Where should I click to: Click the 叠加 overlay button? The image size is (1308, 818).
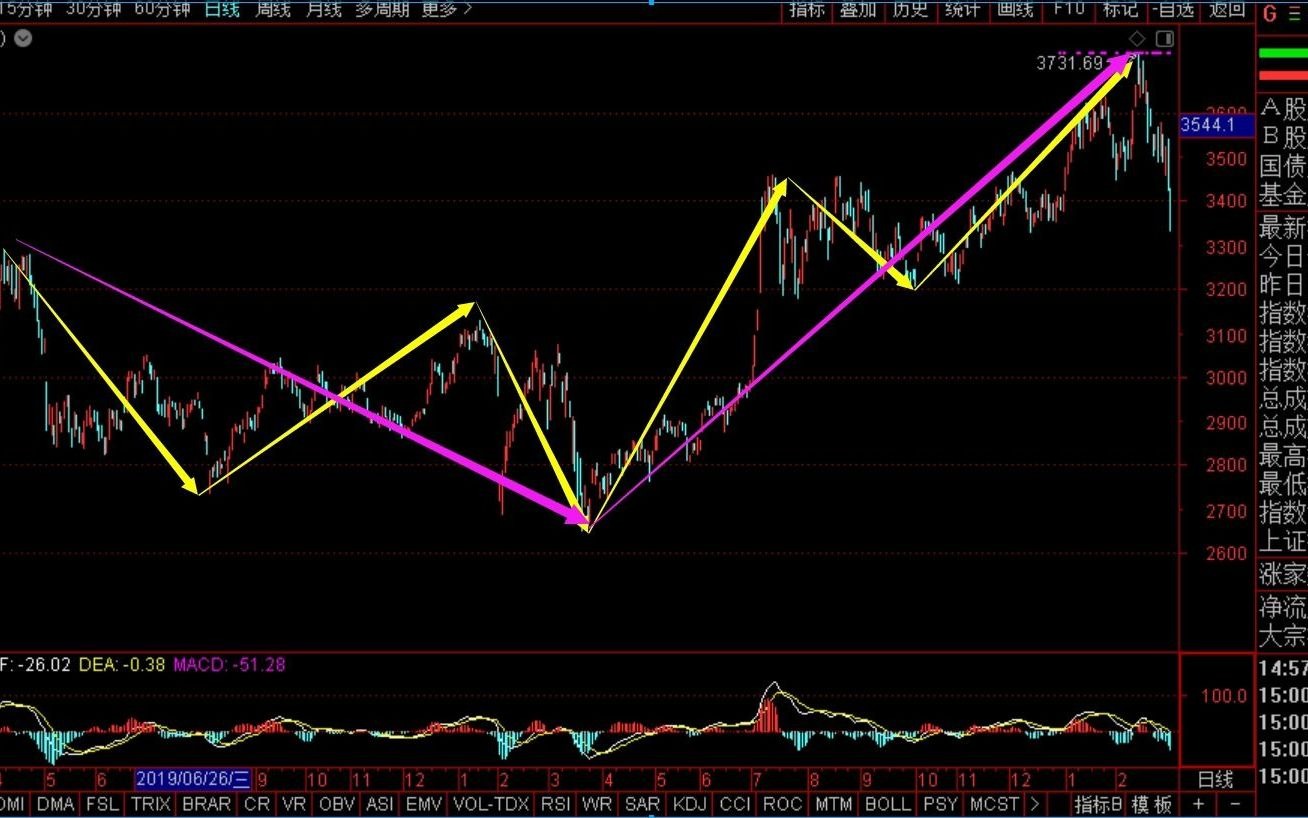pyautogui.click(x=858, y=9)
